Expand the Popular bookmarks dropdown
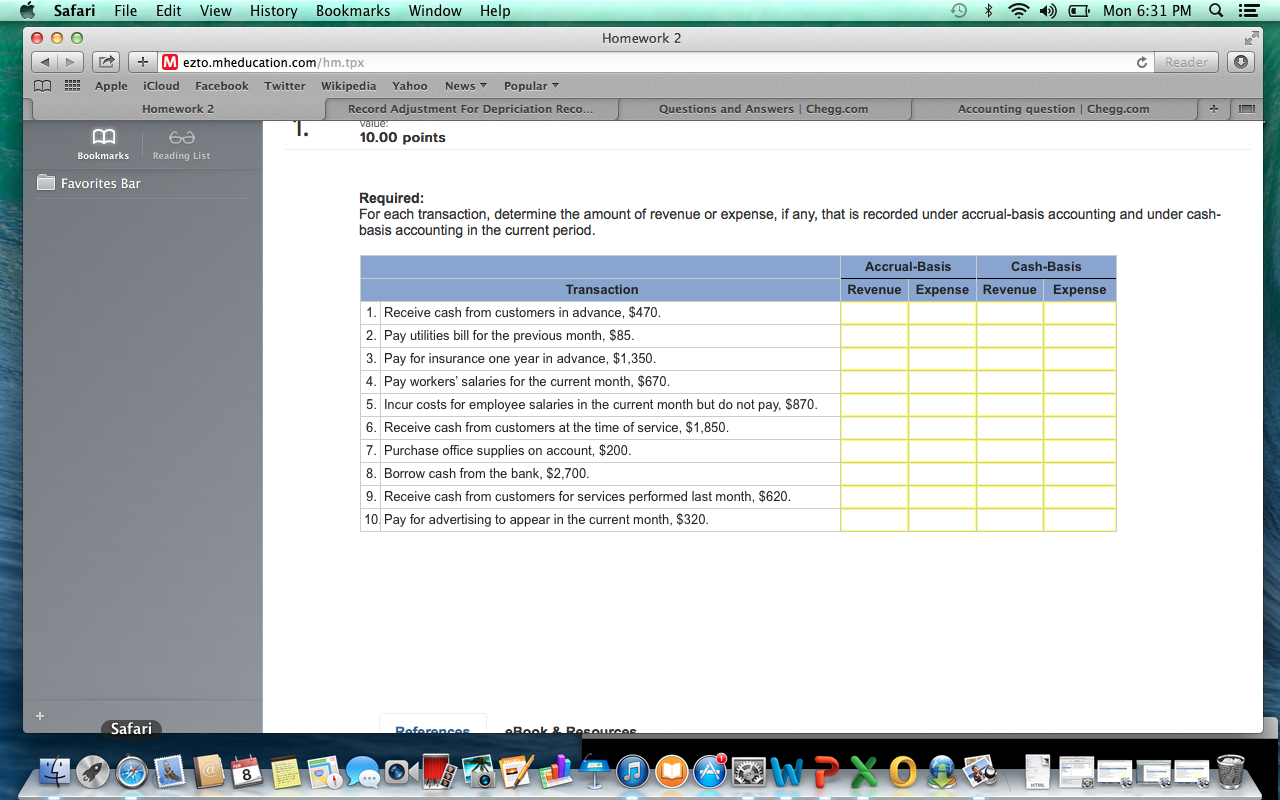This screenshot has height=800, width=1280. [531, 86]
